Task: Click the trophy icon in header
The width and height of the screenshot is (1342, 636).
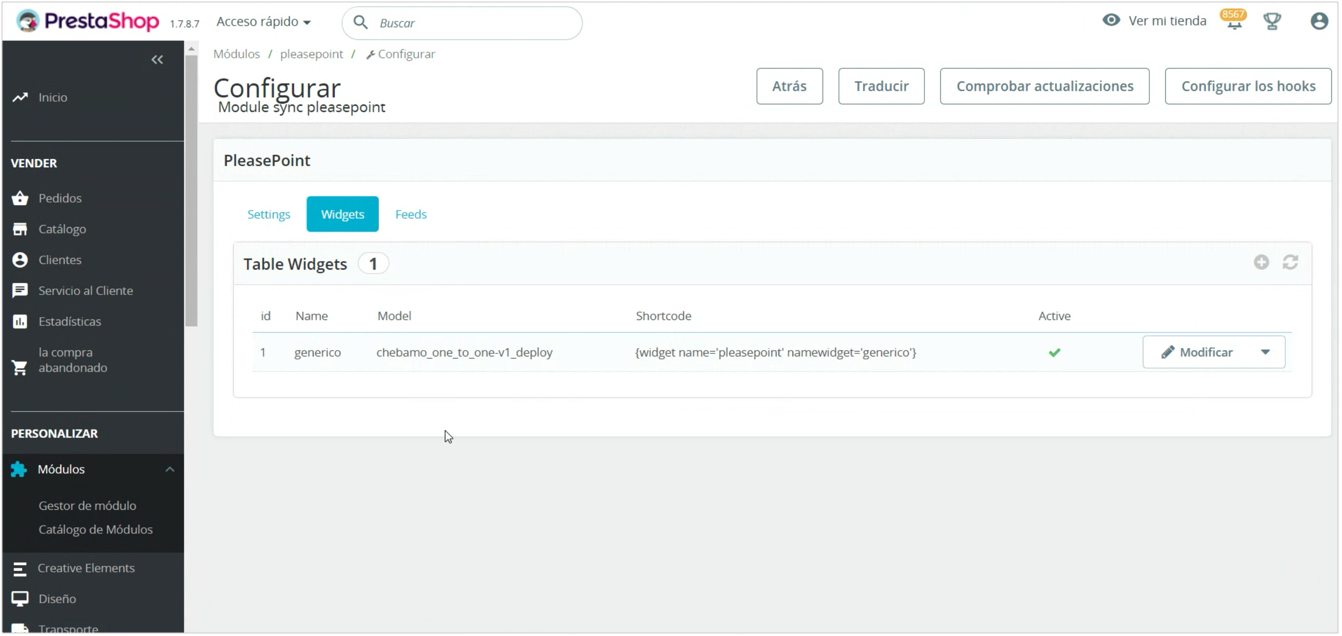Action: (1272, 22)
